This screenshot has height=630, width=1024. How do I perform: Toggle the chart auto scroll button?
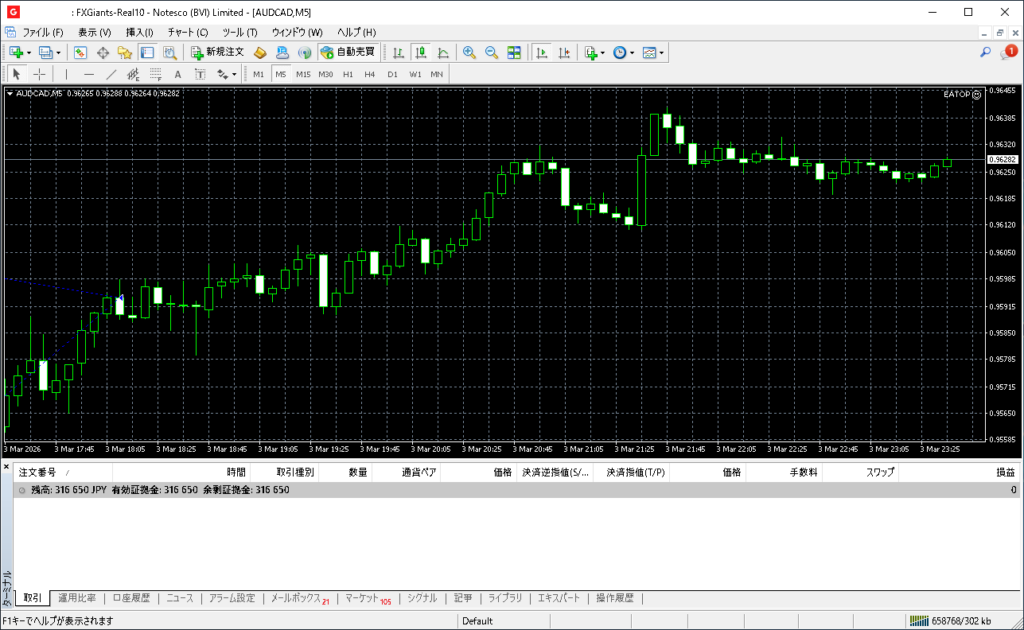tap(542, 52)
